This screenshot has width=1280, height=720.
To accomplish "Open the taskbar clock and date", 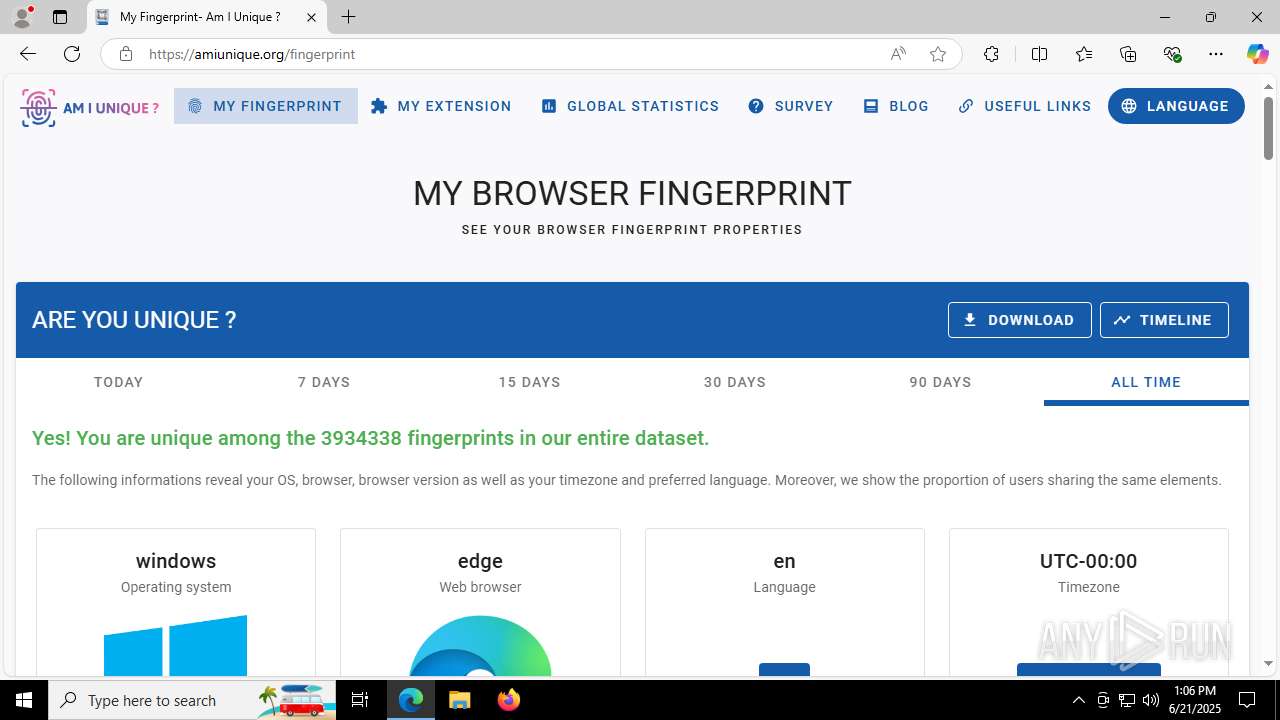I will point(1195,700).
